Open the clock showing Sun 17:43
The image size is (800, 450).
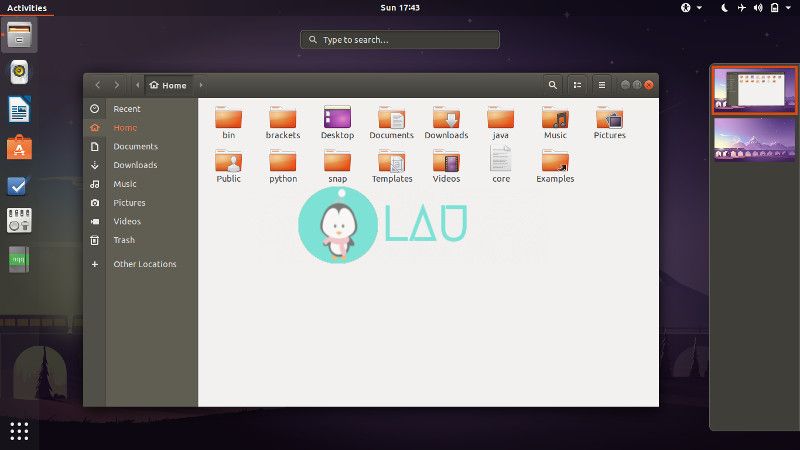[x=400, y=8]
